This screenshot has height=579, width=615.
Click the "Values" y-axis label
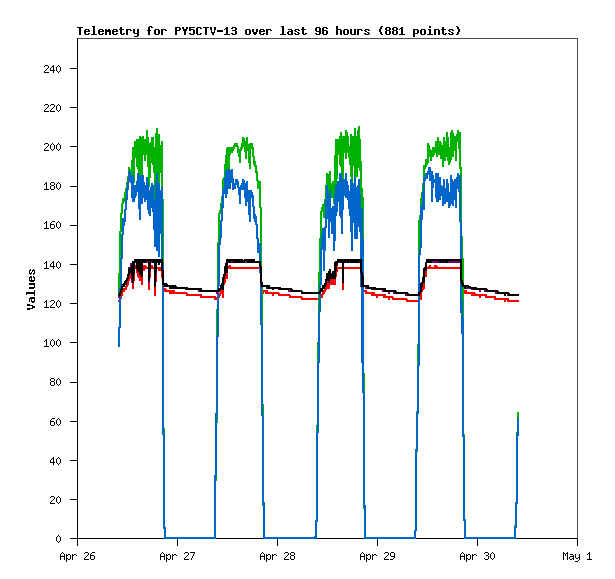31,289
